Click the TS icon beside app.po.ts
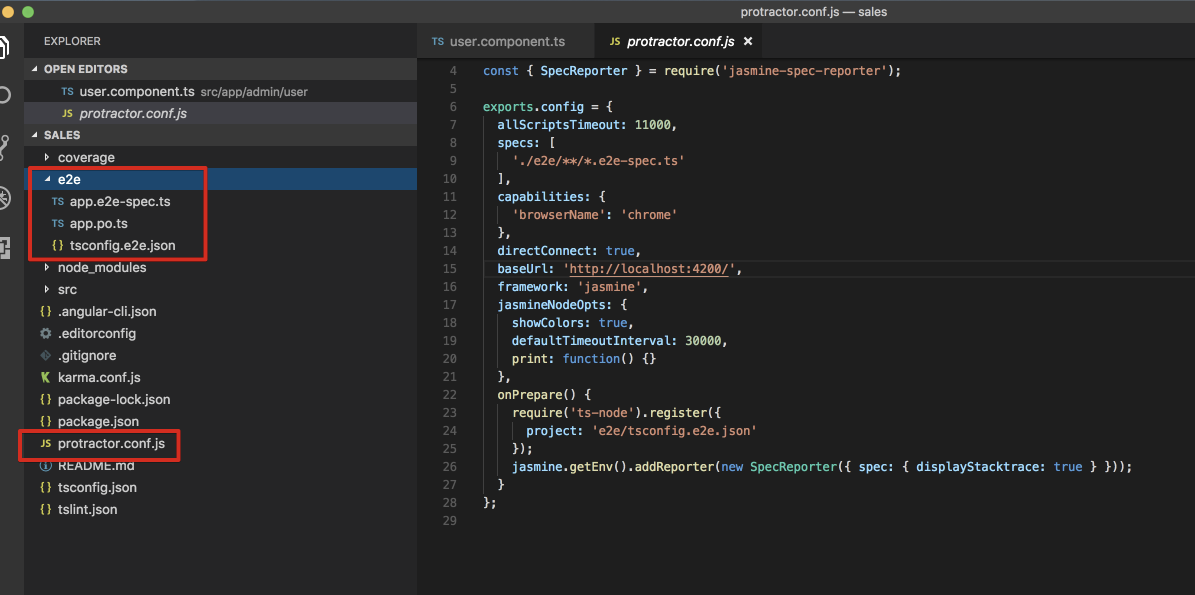Viewport: 1195px width, 595px height. click(x=58, y=224)
